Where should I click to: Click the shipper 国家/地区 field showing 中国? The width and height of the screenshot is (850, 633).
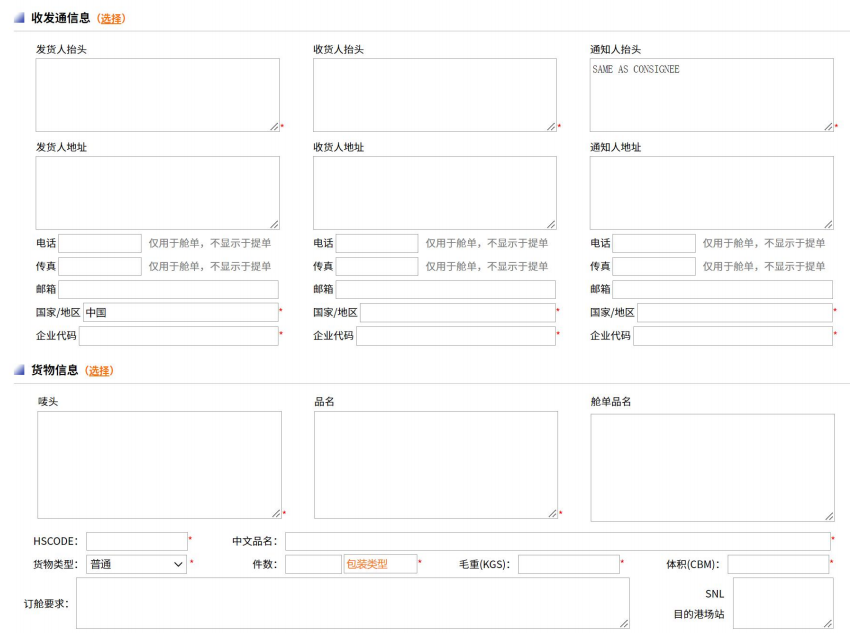click(181, 313)
